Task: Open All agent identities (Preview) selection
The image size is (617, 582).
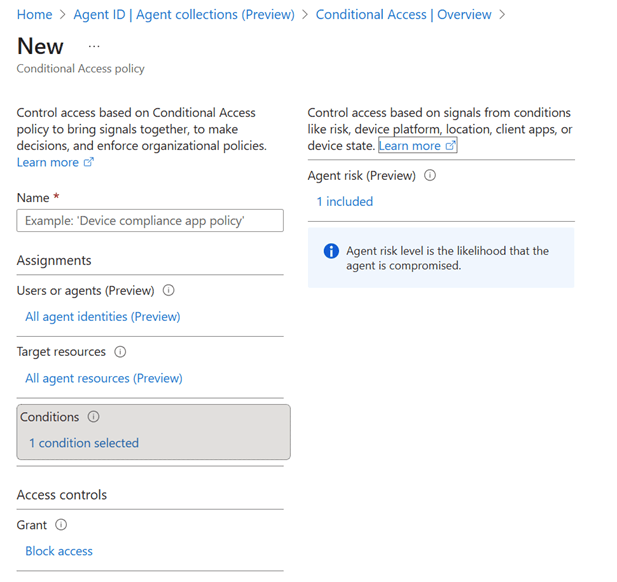Action: [x=102, y=317]
